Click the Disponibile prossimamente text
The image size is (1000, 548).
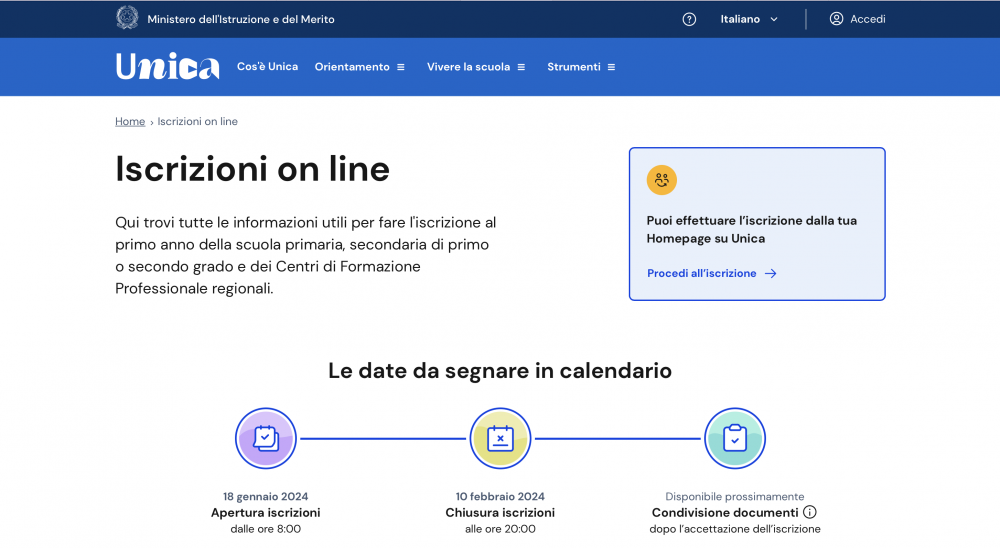pos(735,496)
